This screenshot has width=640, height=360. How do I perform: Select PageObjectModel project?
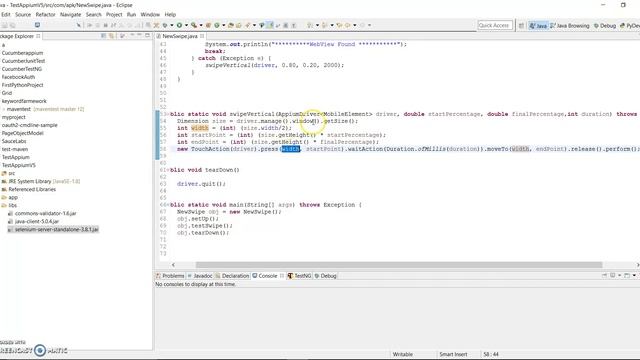click(22, 133)
